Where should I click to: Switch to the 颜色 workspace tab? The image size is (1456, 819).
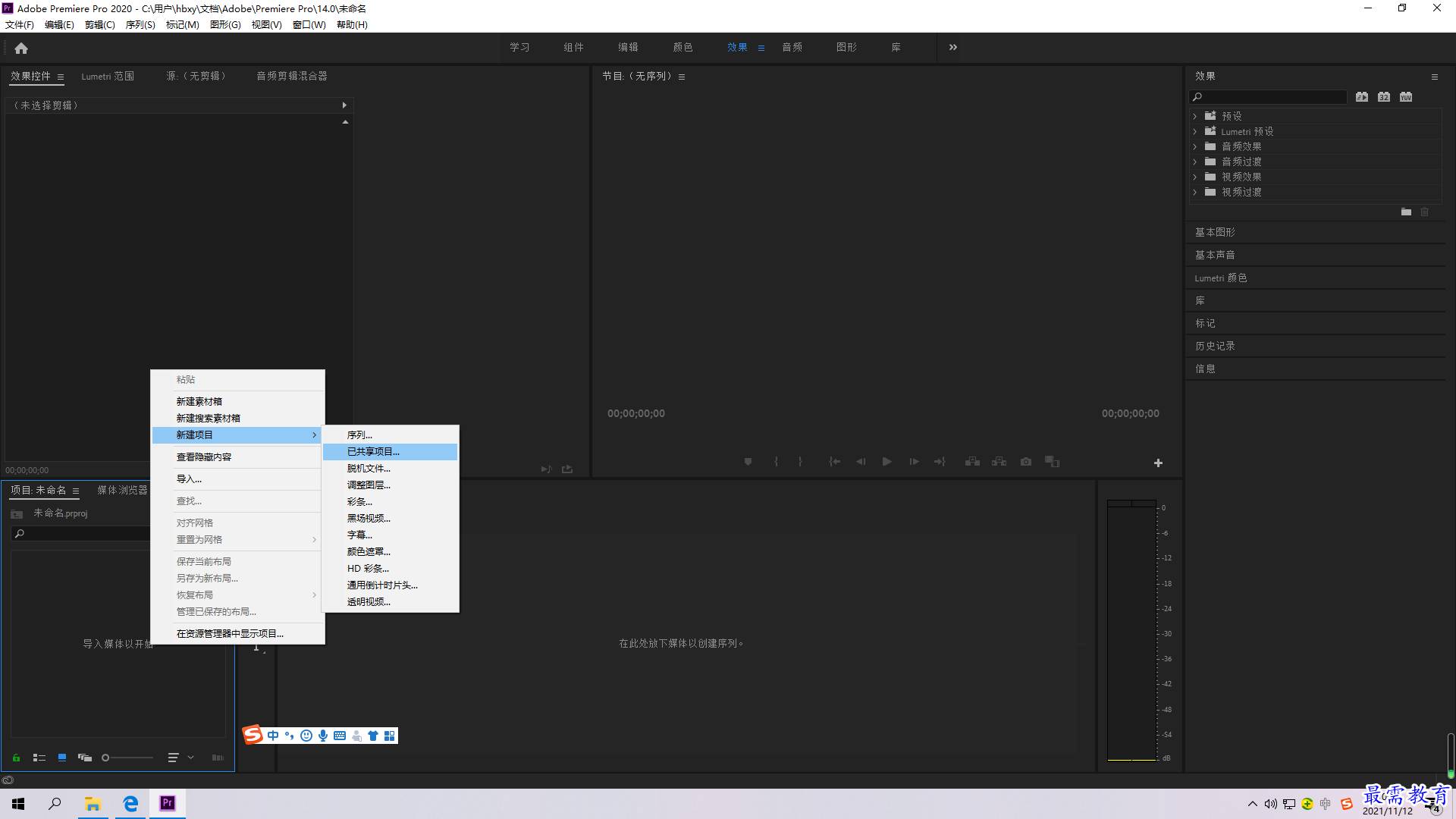[682, 47]
